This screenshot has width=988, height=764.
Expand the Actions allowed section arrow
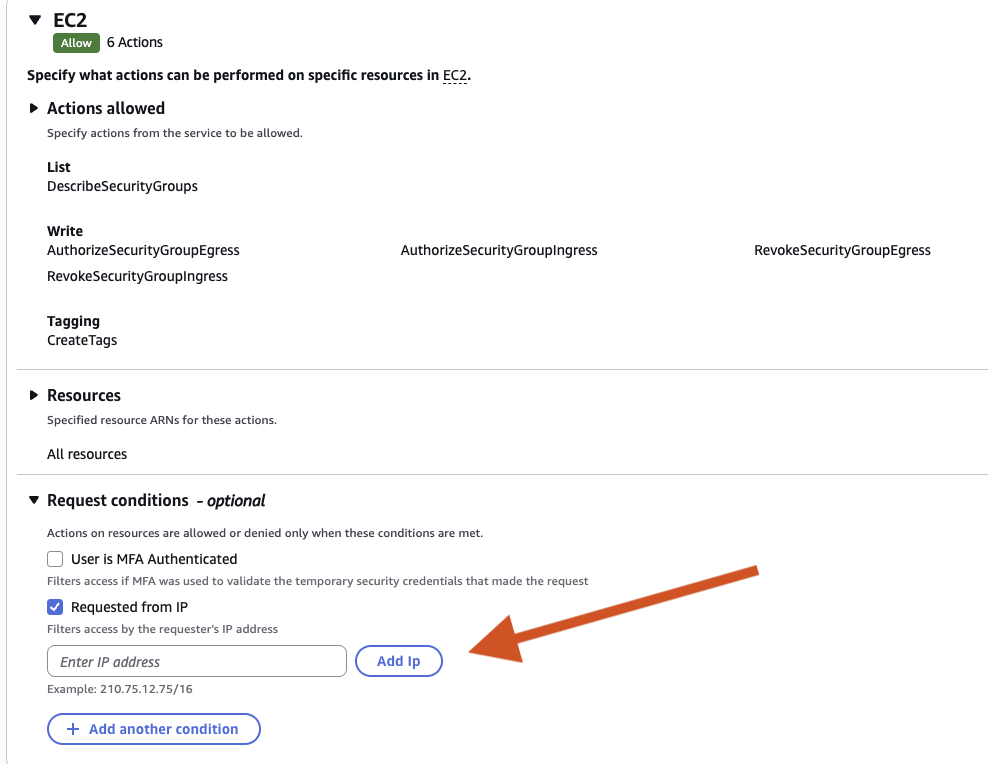click(x=34, y=108)
